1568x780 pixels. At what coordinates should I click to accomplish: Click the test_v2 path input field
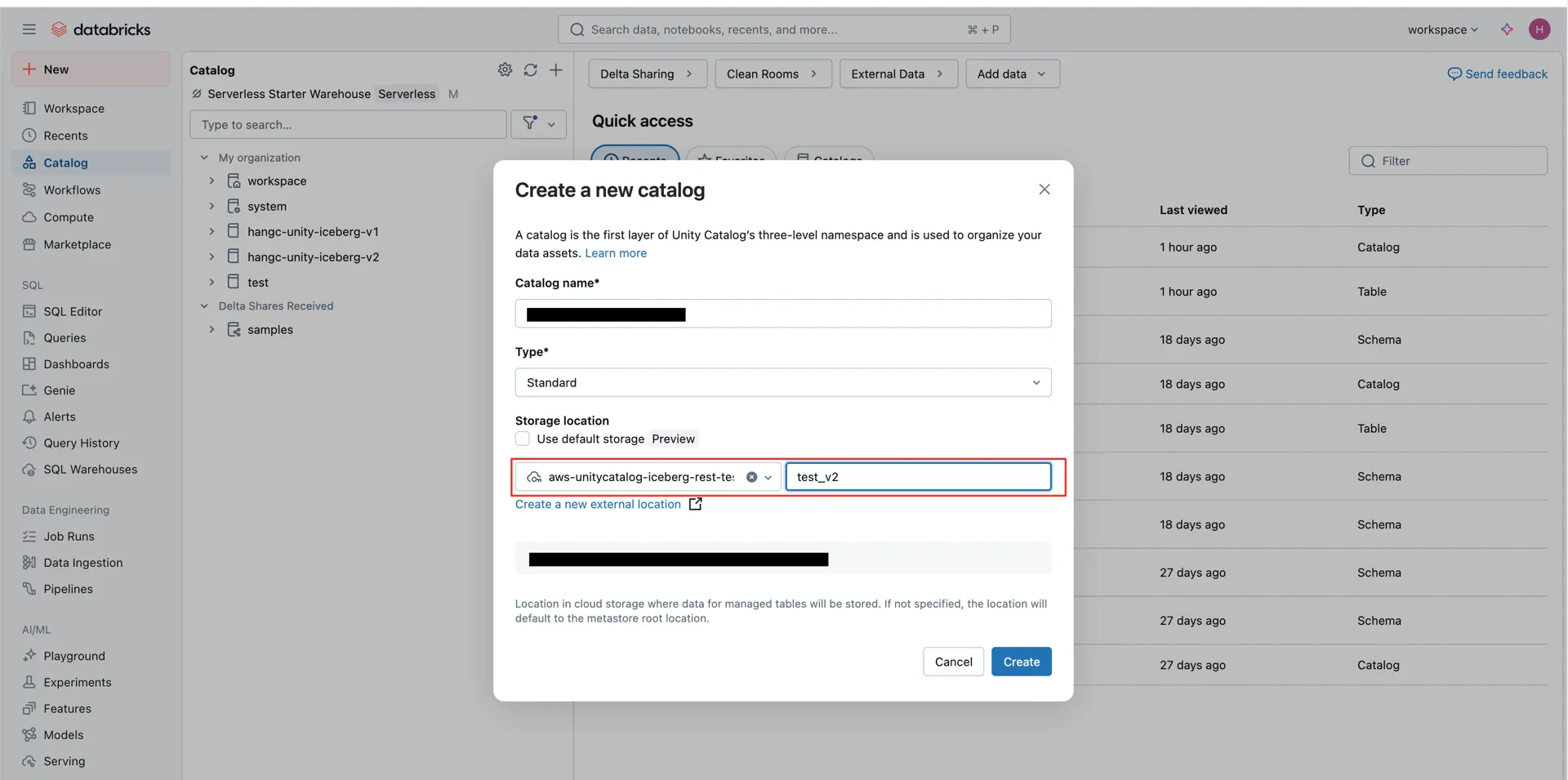(918, 477)
